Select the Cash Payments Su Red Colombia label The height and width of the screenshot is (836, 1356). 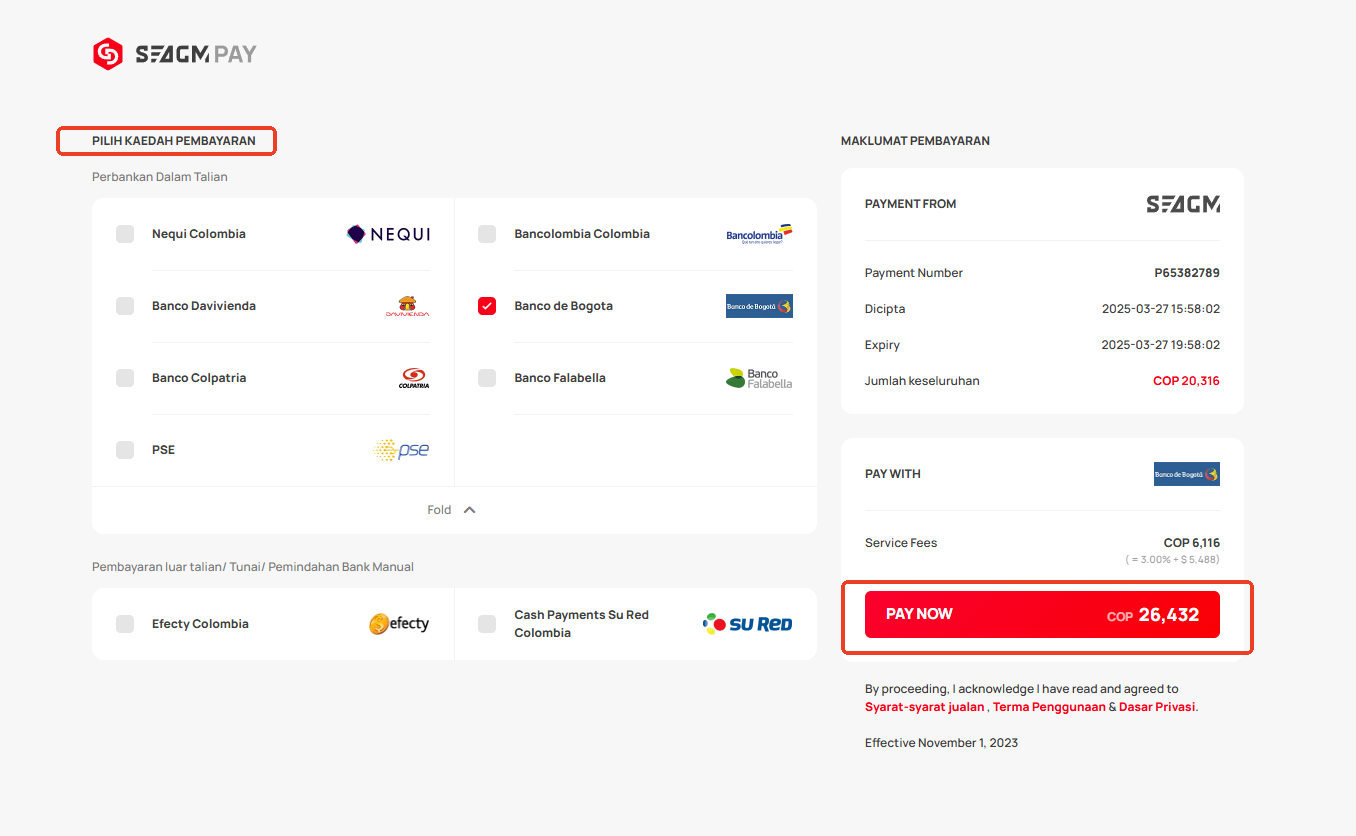point(582,624)
